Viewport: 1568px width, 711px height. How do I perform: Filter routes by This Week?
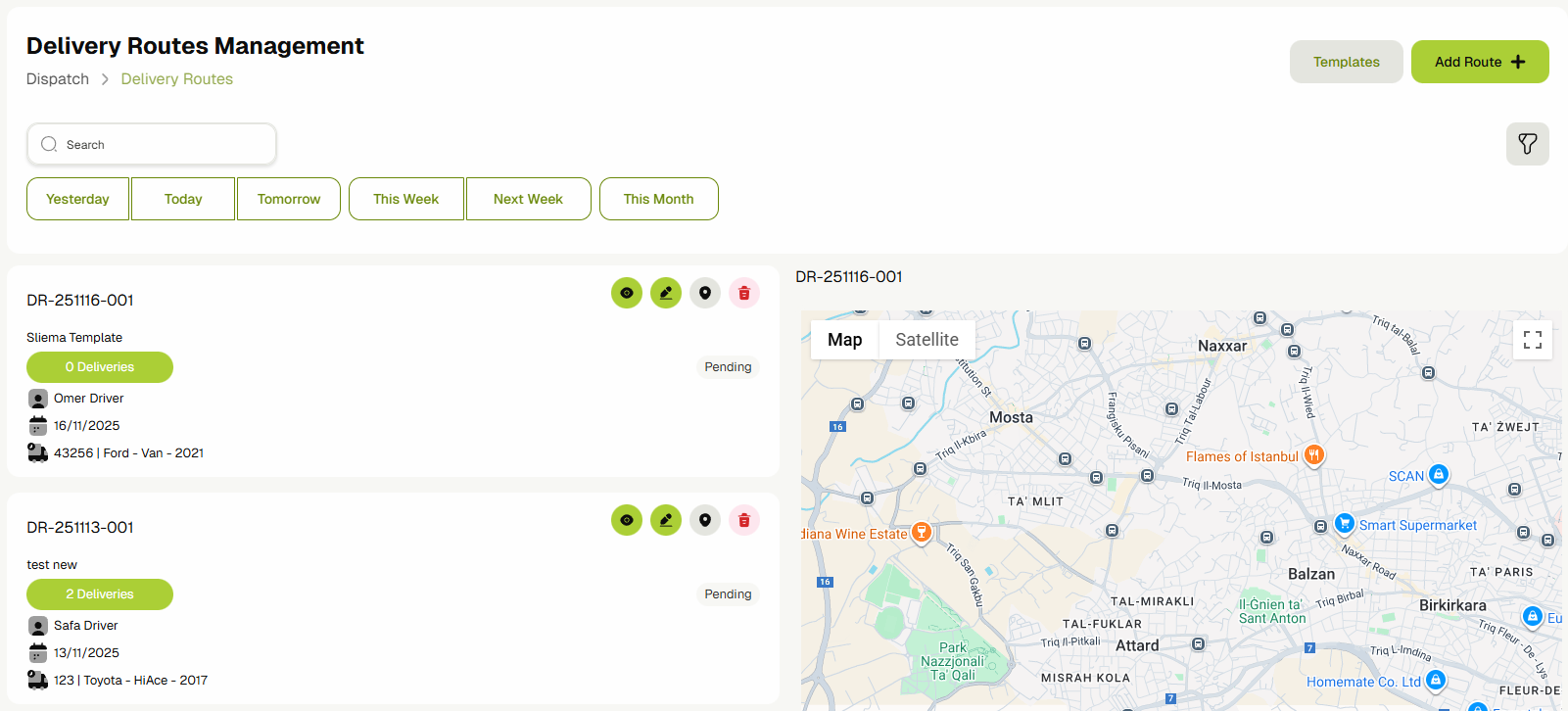coord(405,199)
